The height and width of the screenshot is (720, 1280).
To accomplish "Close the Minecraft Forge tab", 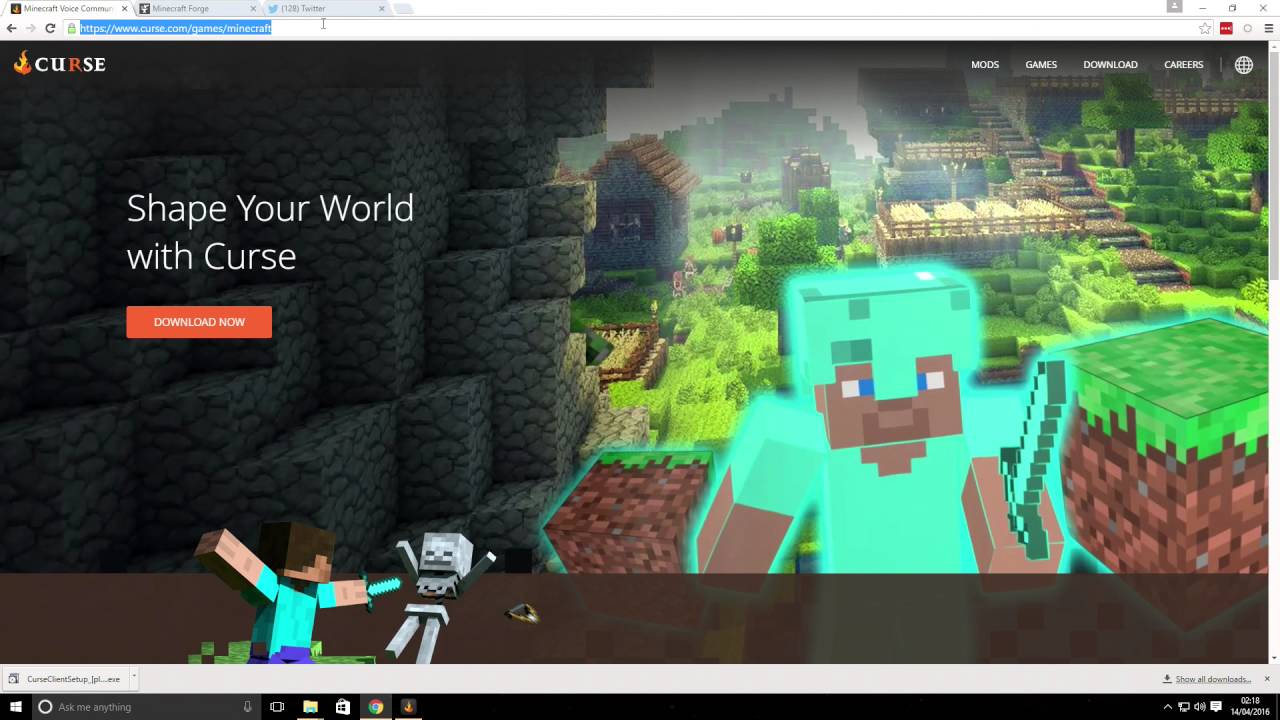I will click(252, 8).
